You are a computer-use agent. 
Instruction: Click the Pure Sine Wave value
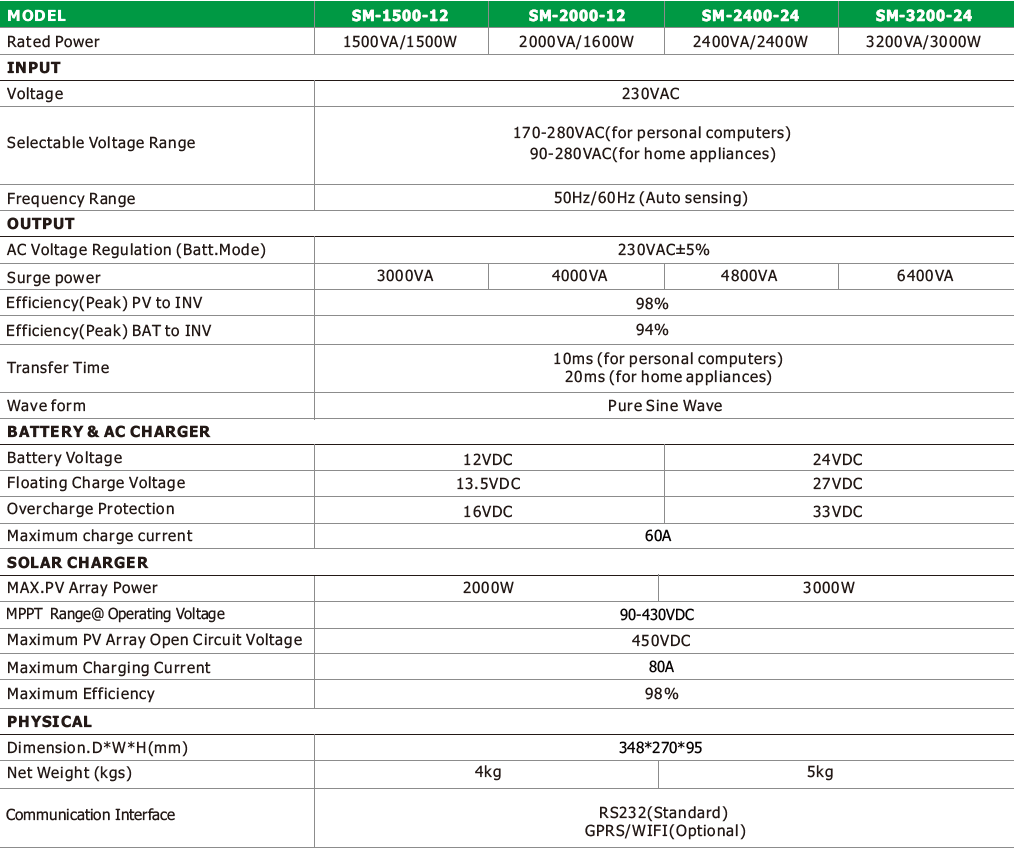pyautogui.click(x=664, y=406)
